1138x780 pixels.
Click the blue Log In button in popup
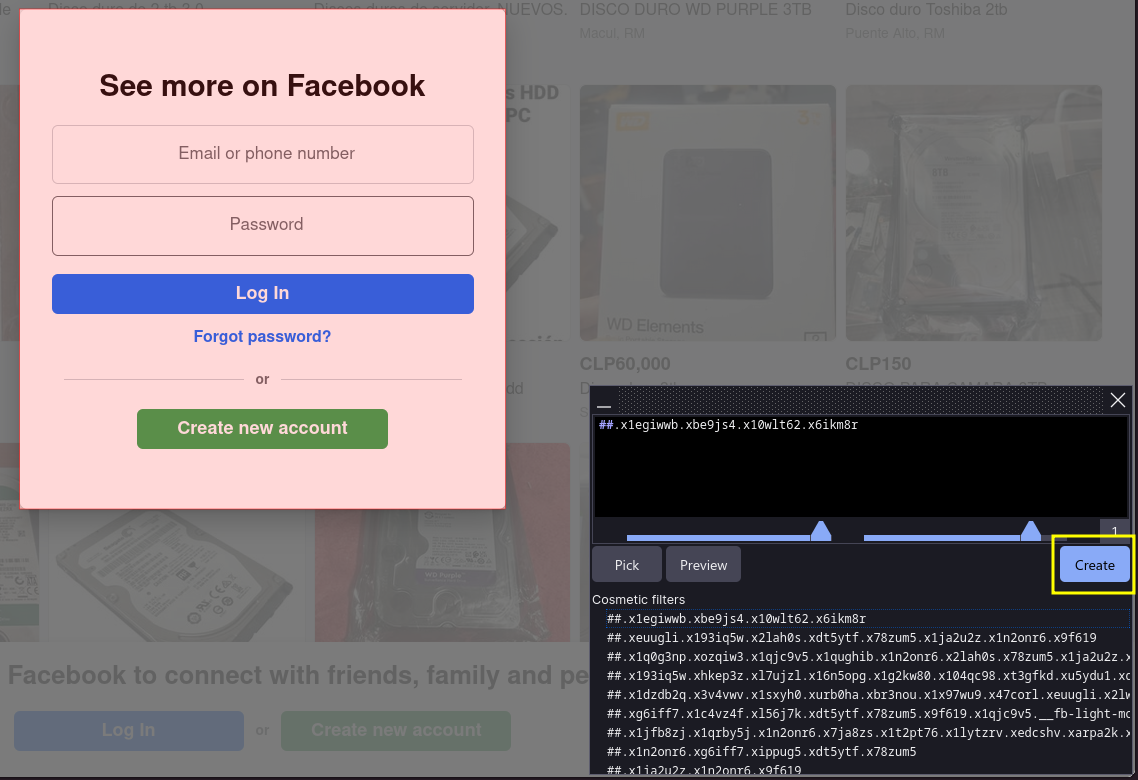(x=263, y=294)
